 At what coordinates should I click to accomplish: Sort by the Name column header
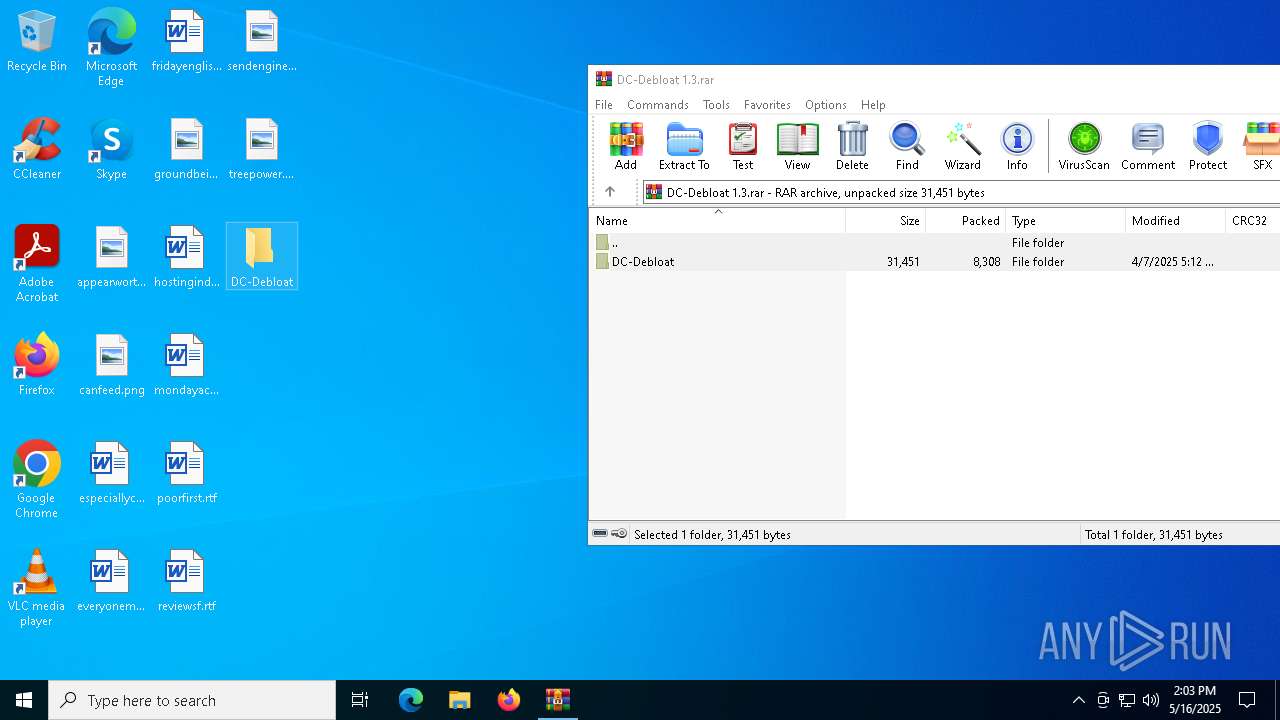click(717, 220)
